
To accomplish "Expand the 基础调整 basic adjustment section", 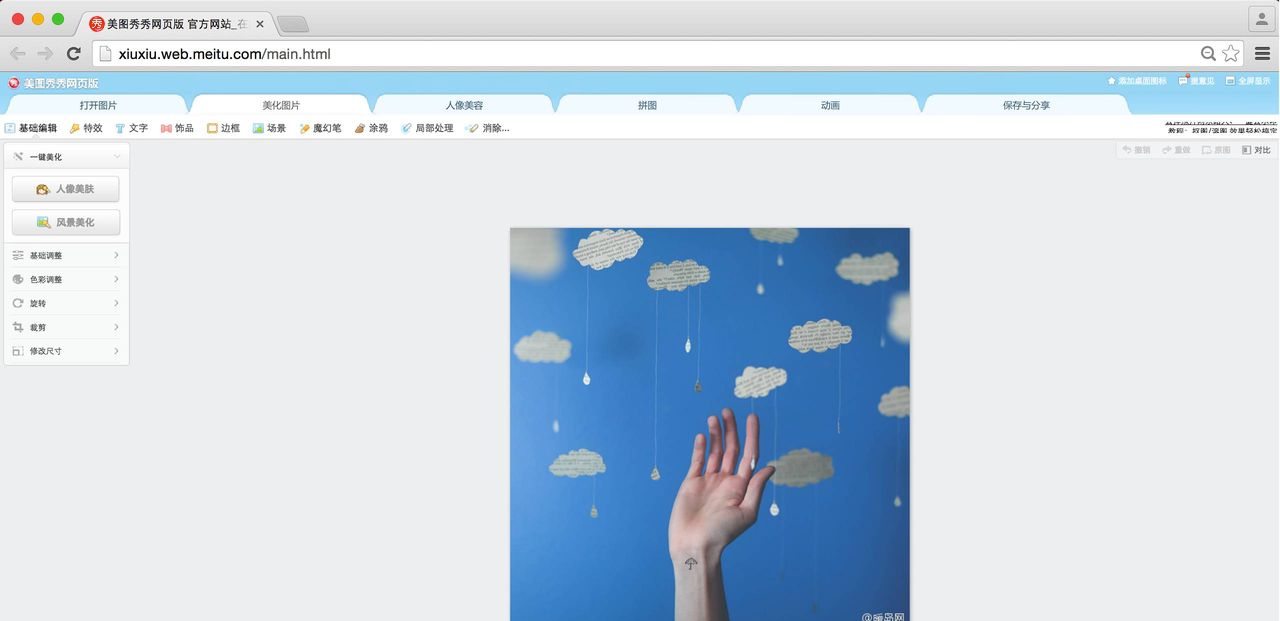I will (x=67, y=256).
